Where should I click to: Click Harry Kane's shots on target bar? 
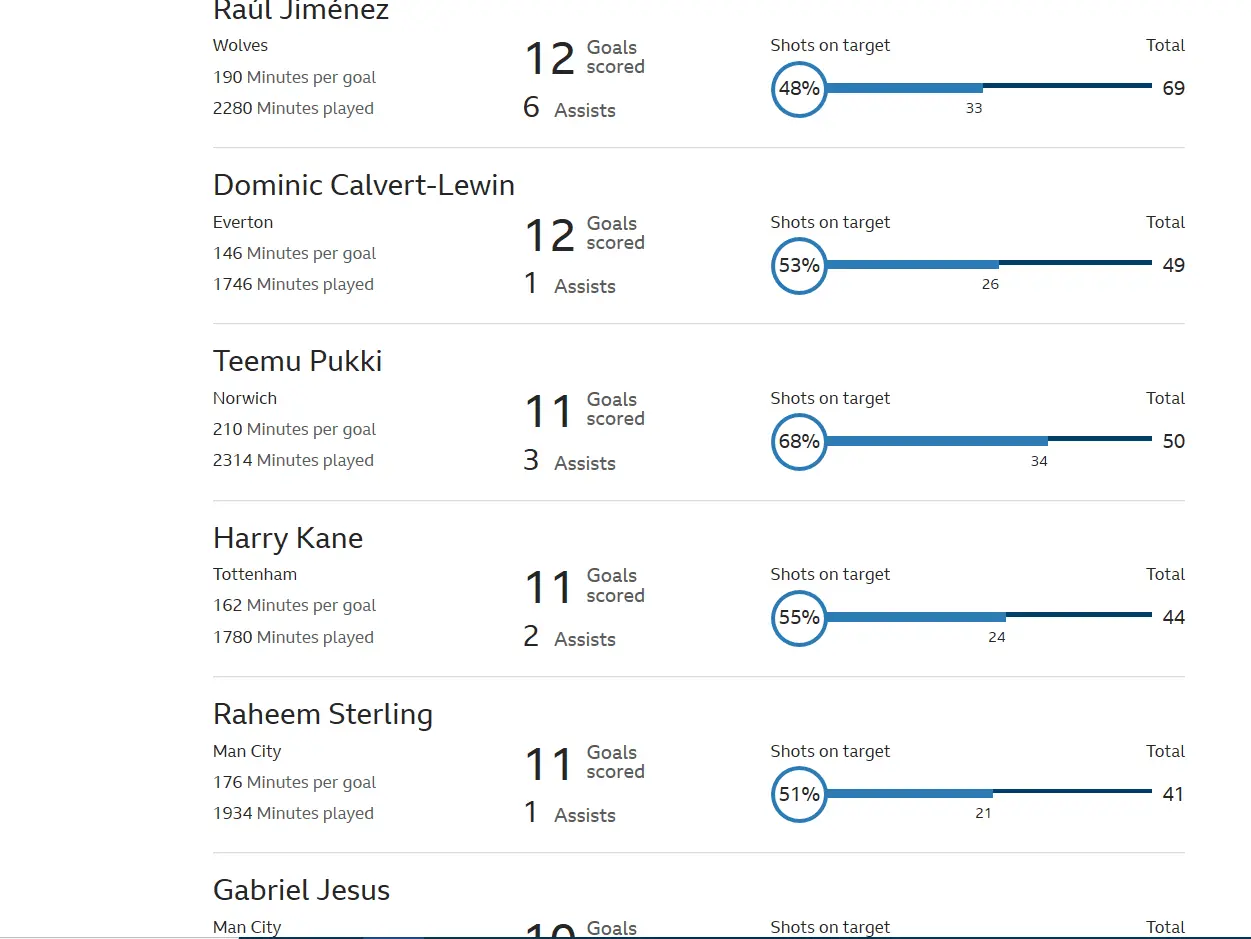point(915,617)
